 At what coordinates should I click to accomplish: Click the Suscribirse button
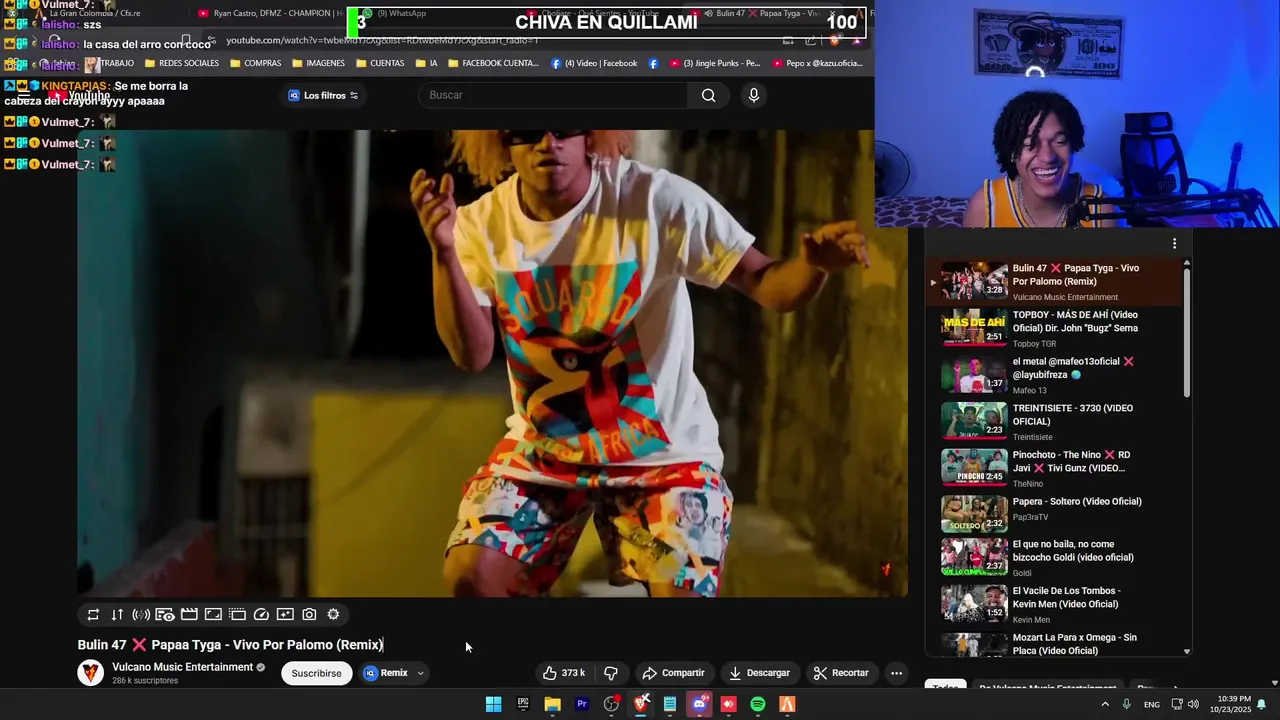(316, 673)
